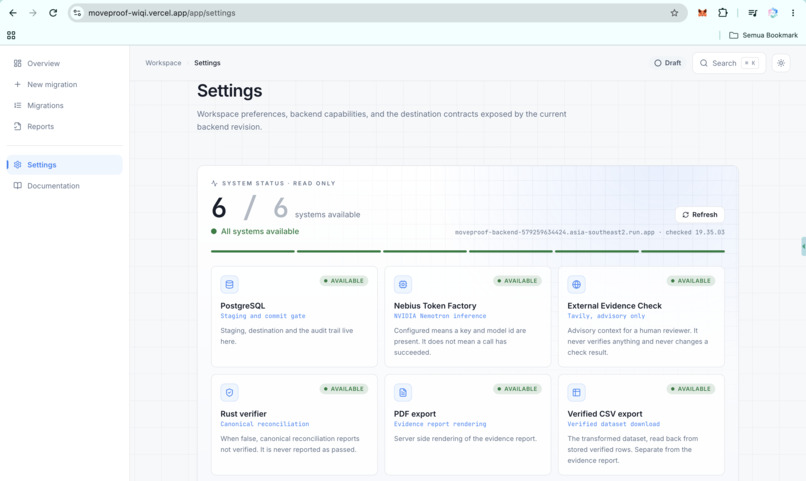
Task: Click the PostgreSQL card title
Action: [x=243, y=305]
